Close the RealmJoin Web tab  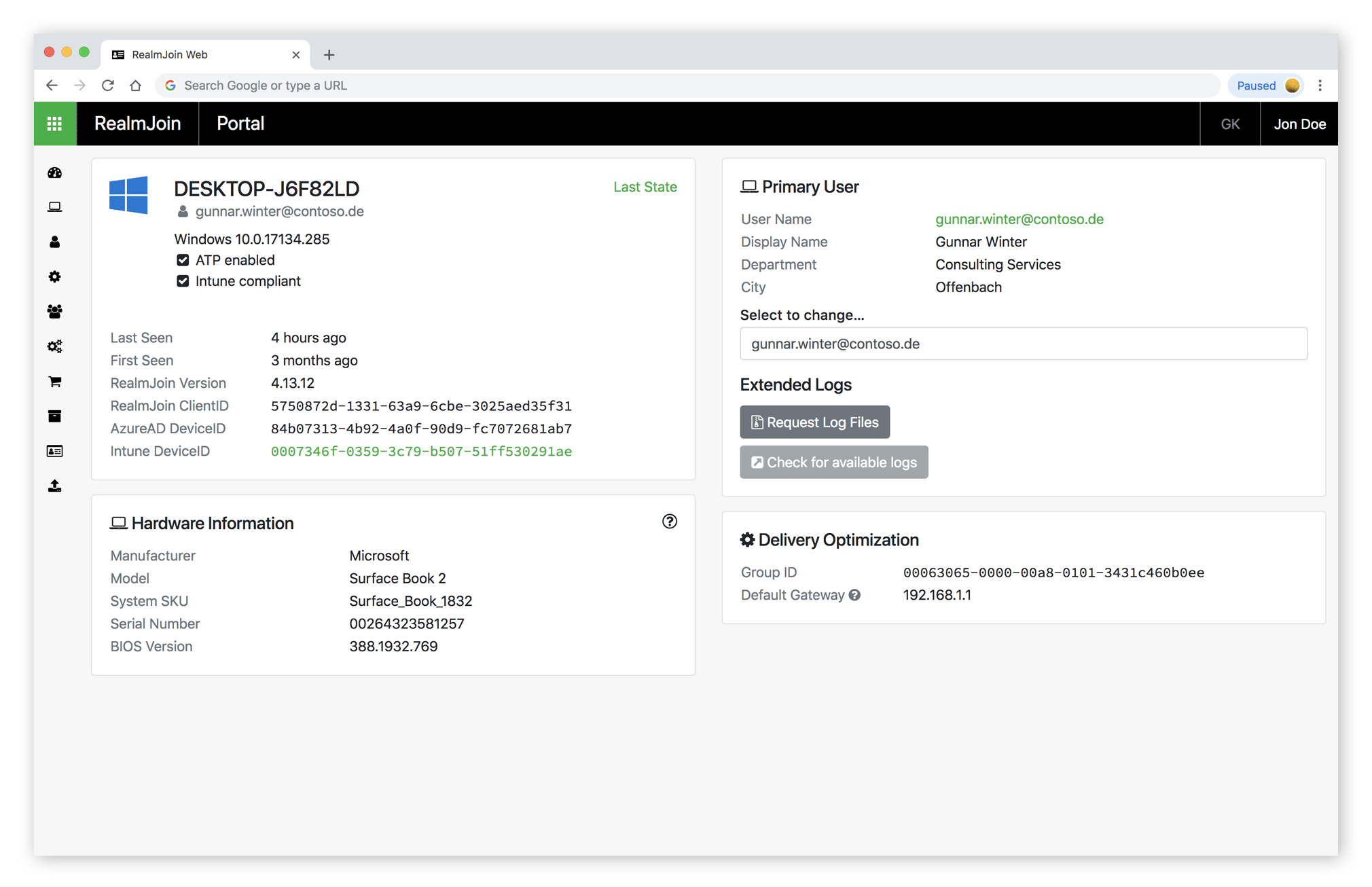pyautogui.click(x=296, y=55)
